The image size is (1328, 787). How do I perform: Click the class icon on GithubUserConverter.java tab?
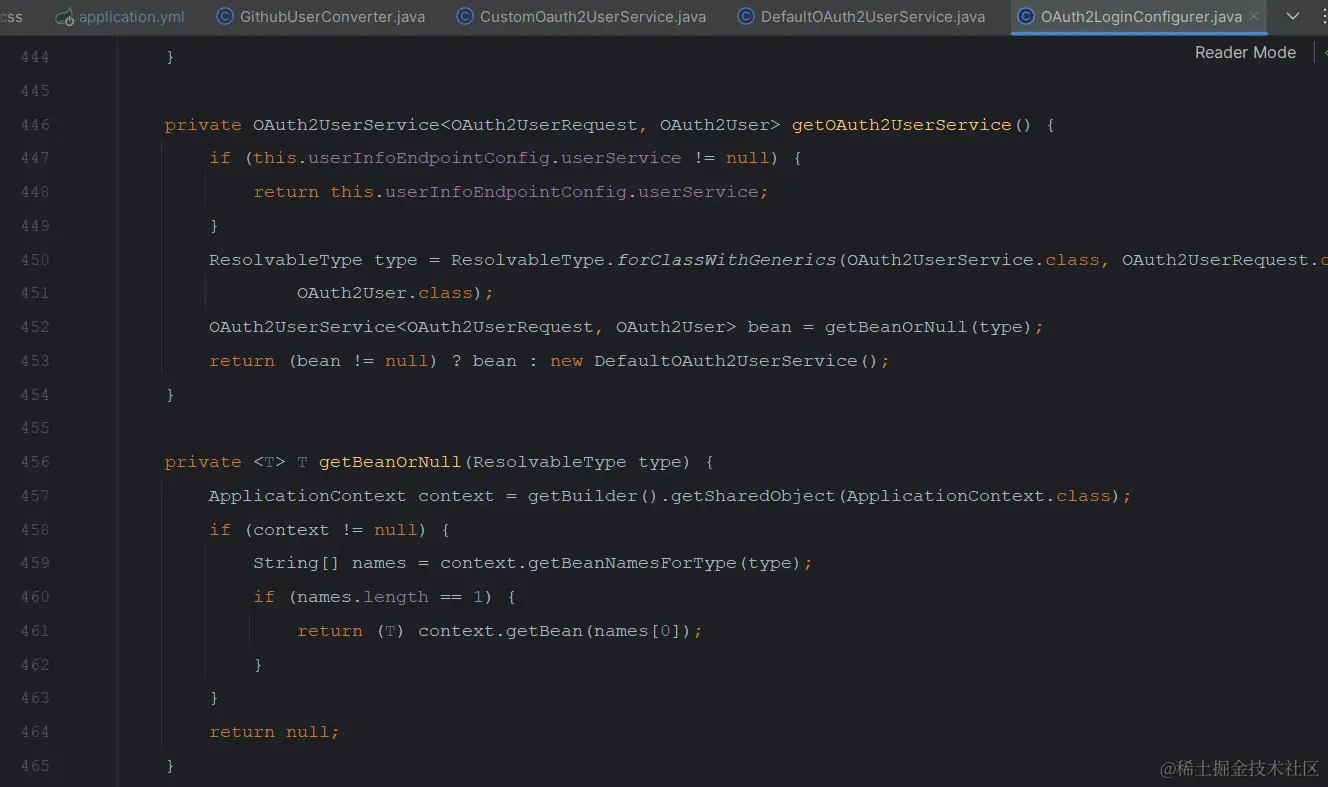click(x=225, y=17)
